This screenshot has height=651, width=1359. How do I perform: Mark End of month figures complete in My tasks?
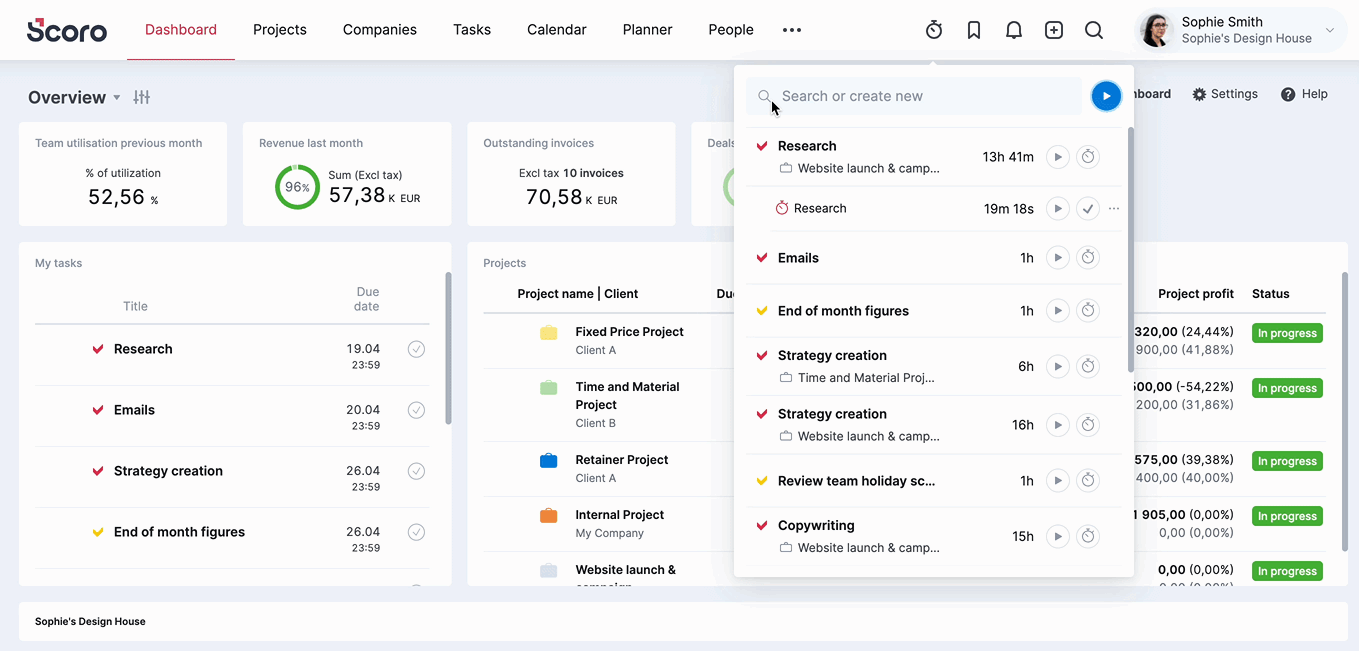coord(416,532)
